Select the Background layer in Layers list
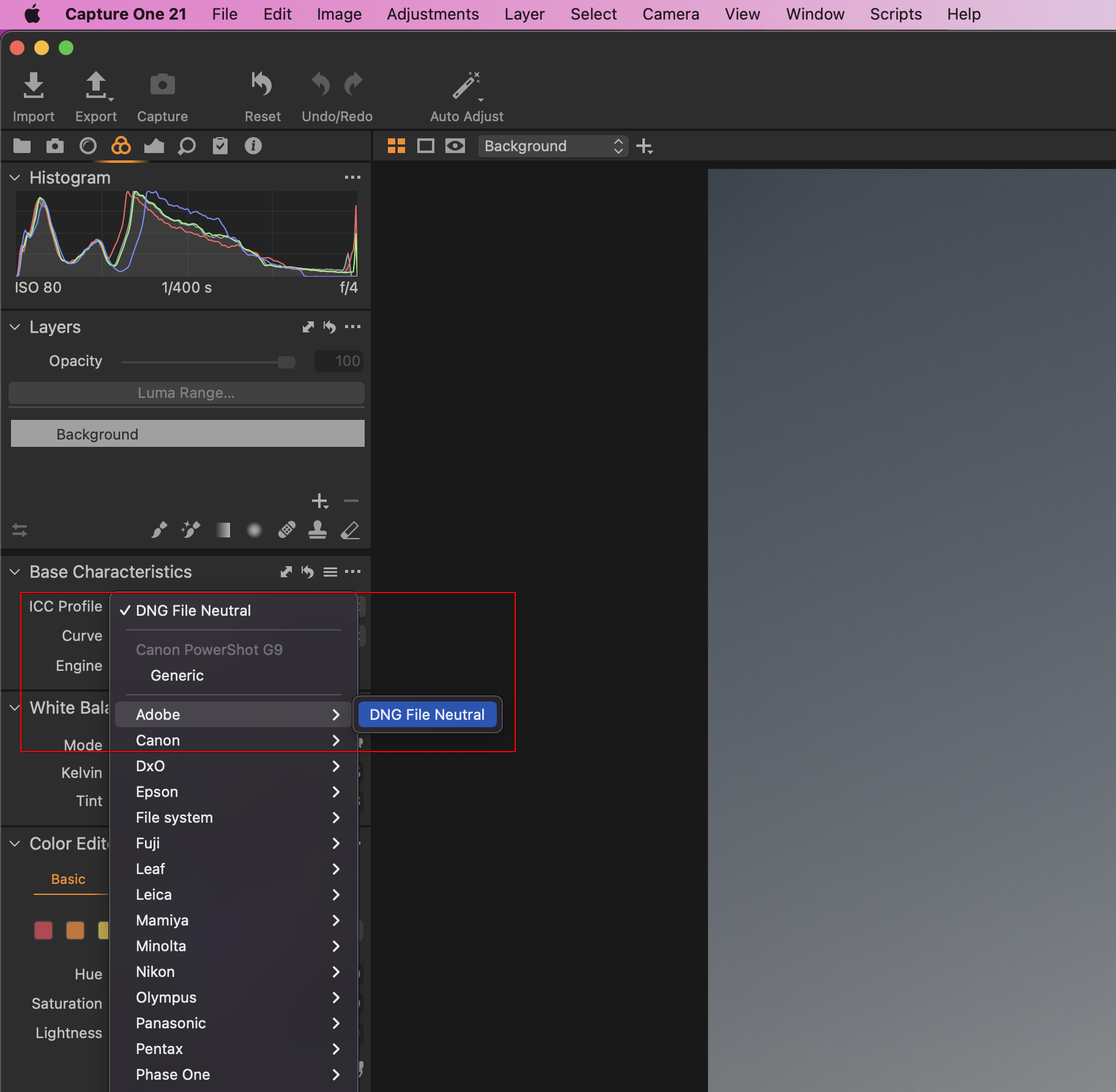The image size is (1116, 1092). click(187, 434)
